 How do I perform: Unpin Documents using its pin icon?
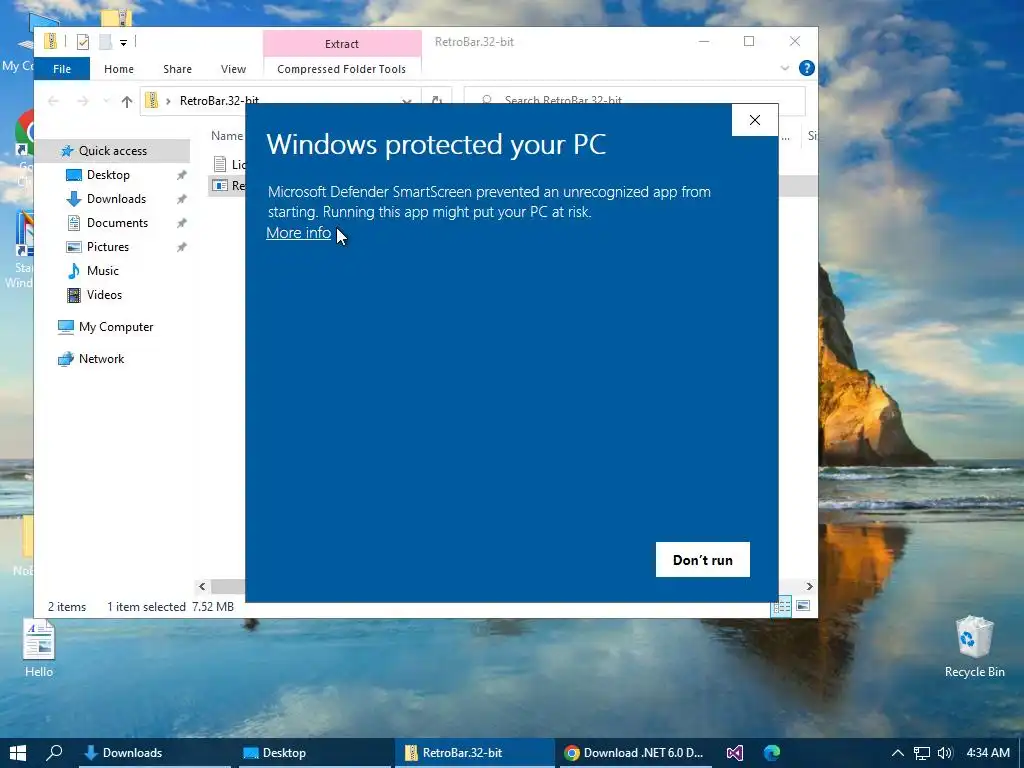182,223
